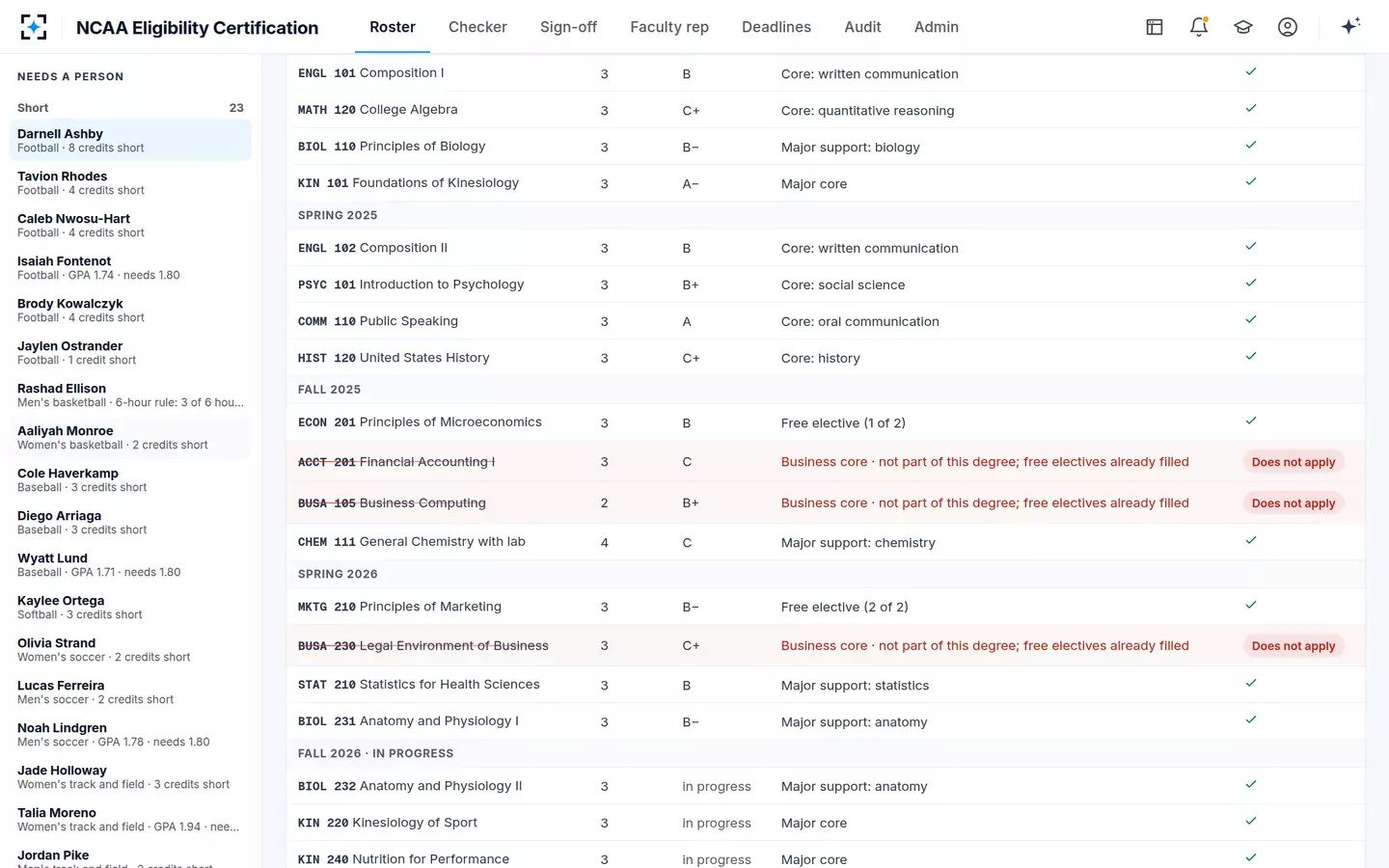Select Darnell Ashby in the roster list
Image resolution: width=1389 pixels, height=868 pixels.
(x=130, y=141)
